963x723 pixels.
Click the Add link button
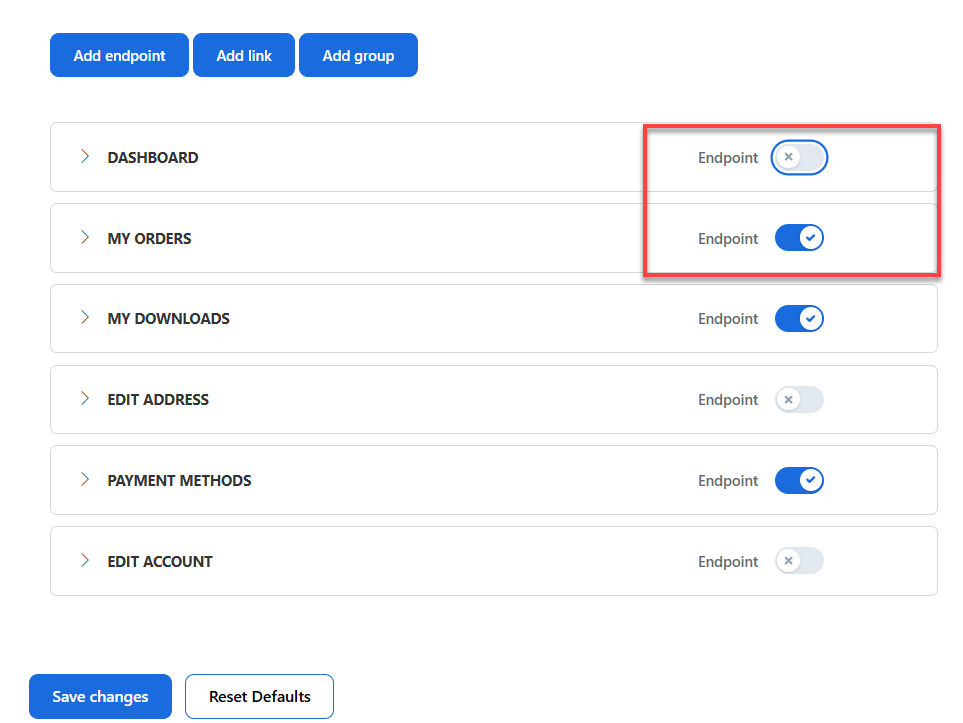click(x=243, y=55)
